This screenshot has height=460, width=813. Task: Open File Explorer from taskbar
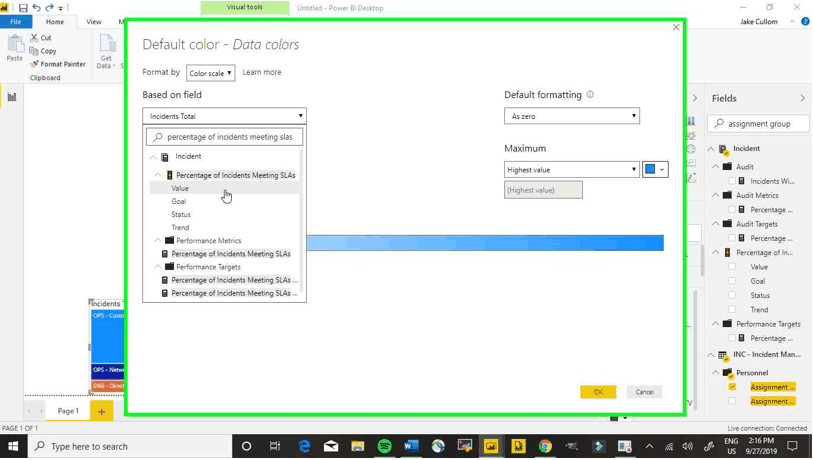click(358, 447)
